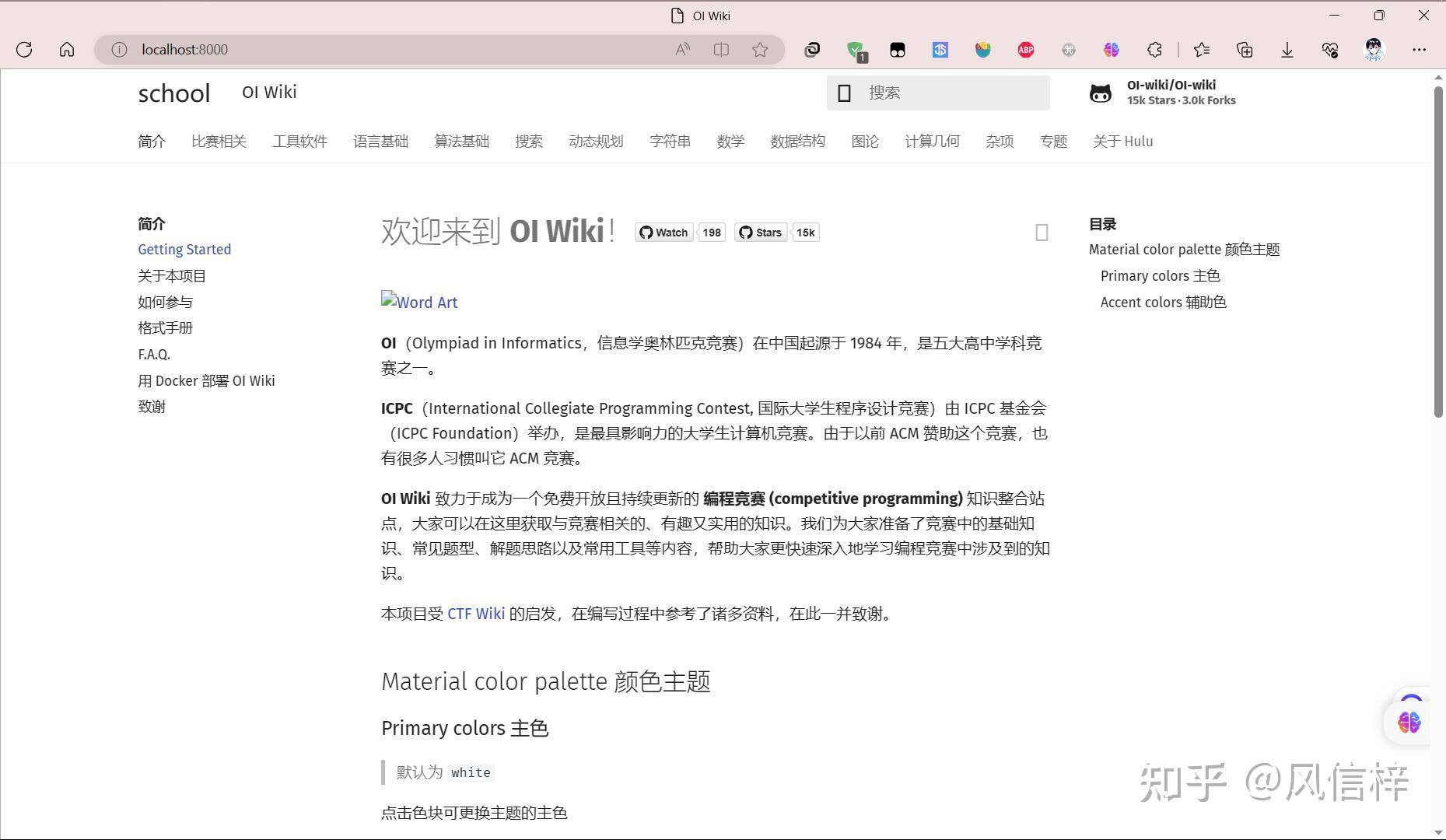Image resolution: width=1446 pixels, height=840 pixels.
Task: Open the 数据结构 section
Action: pos(797,141)
